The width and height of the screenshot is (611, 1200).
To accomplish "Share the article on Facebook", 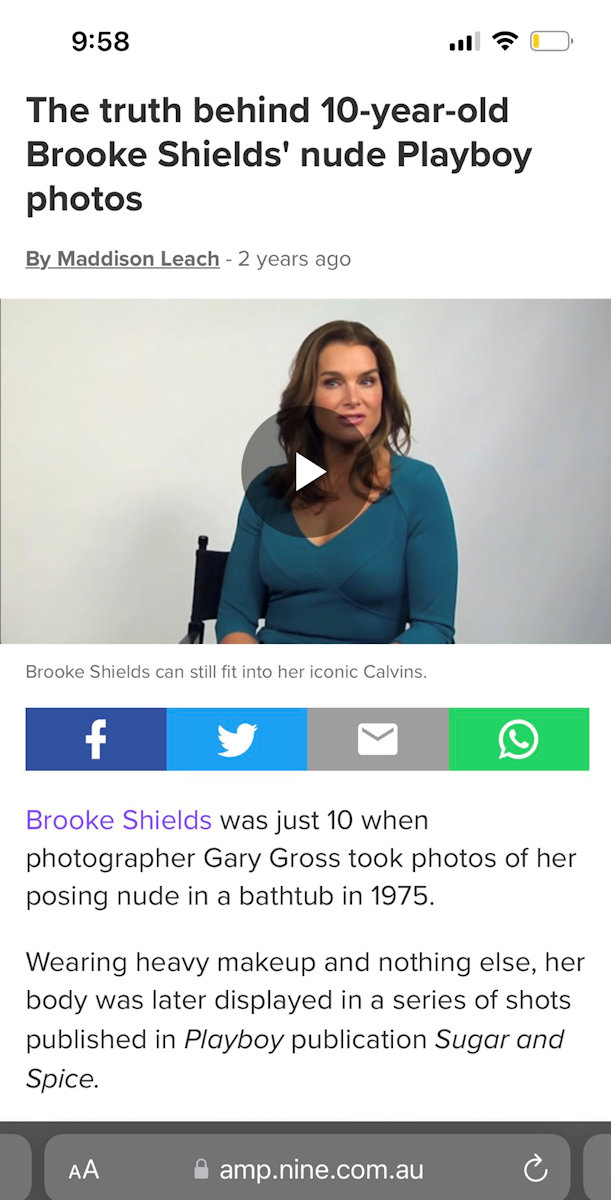I will [96, 739].
